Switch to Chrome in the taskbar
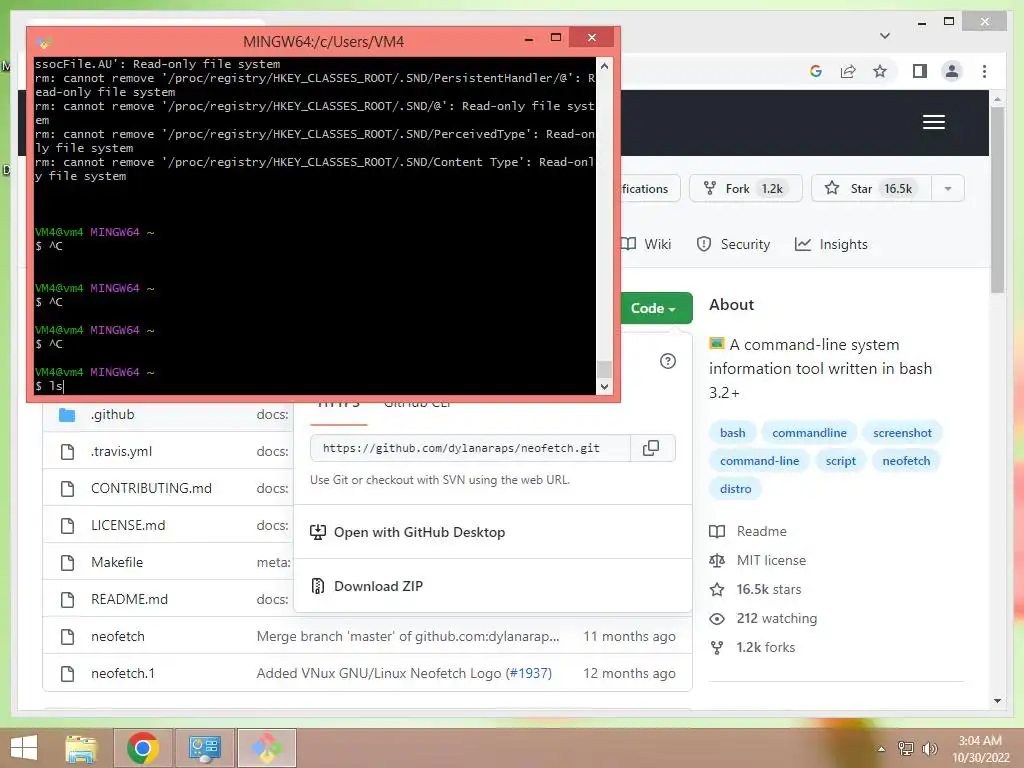 coord(143,748)
